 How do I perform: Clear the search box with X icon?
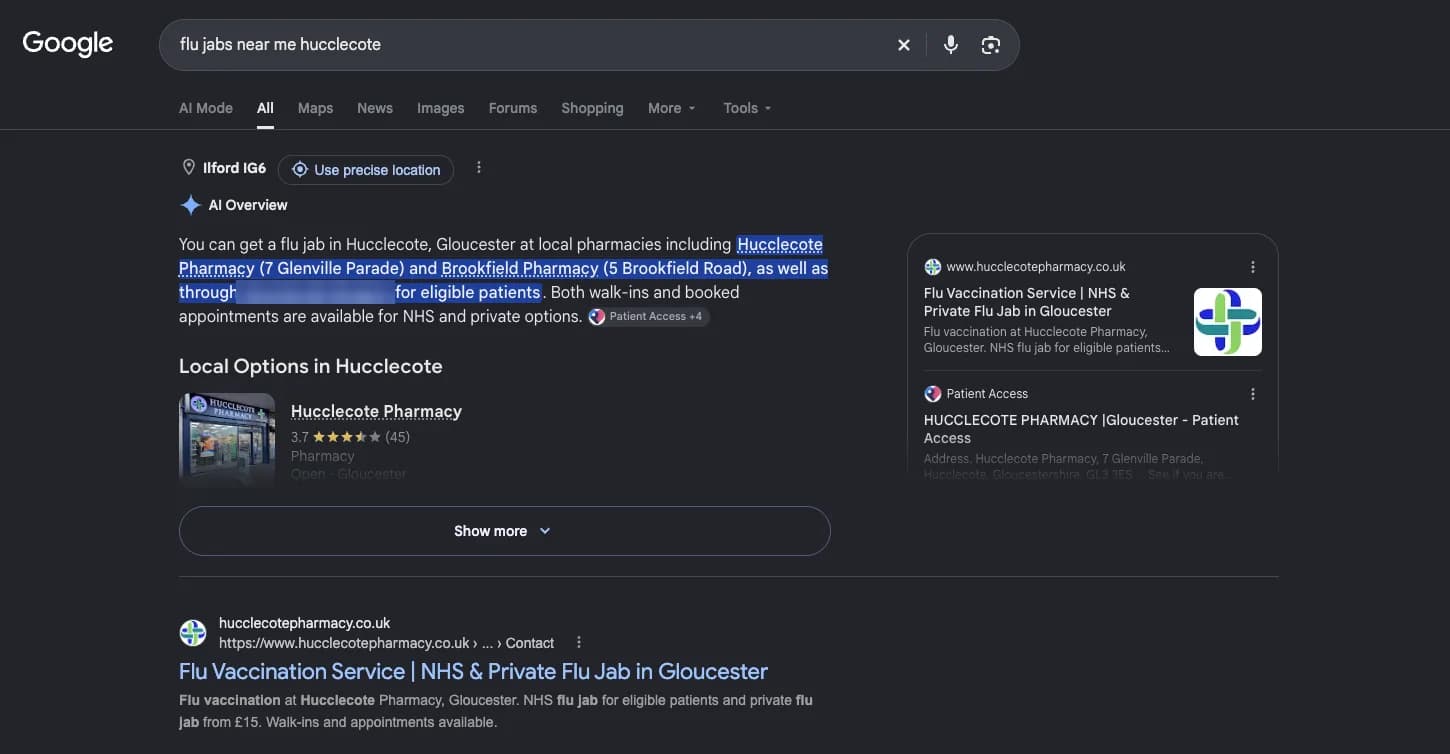point(904,45)
